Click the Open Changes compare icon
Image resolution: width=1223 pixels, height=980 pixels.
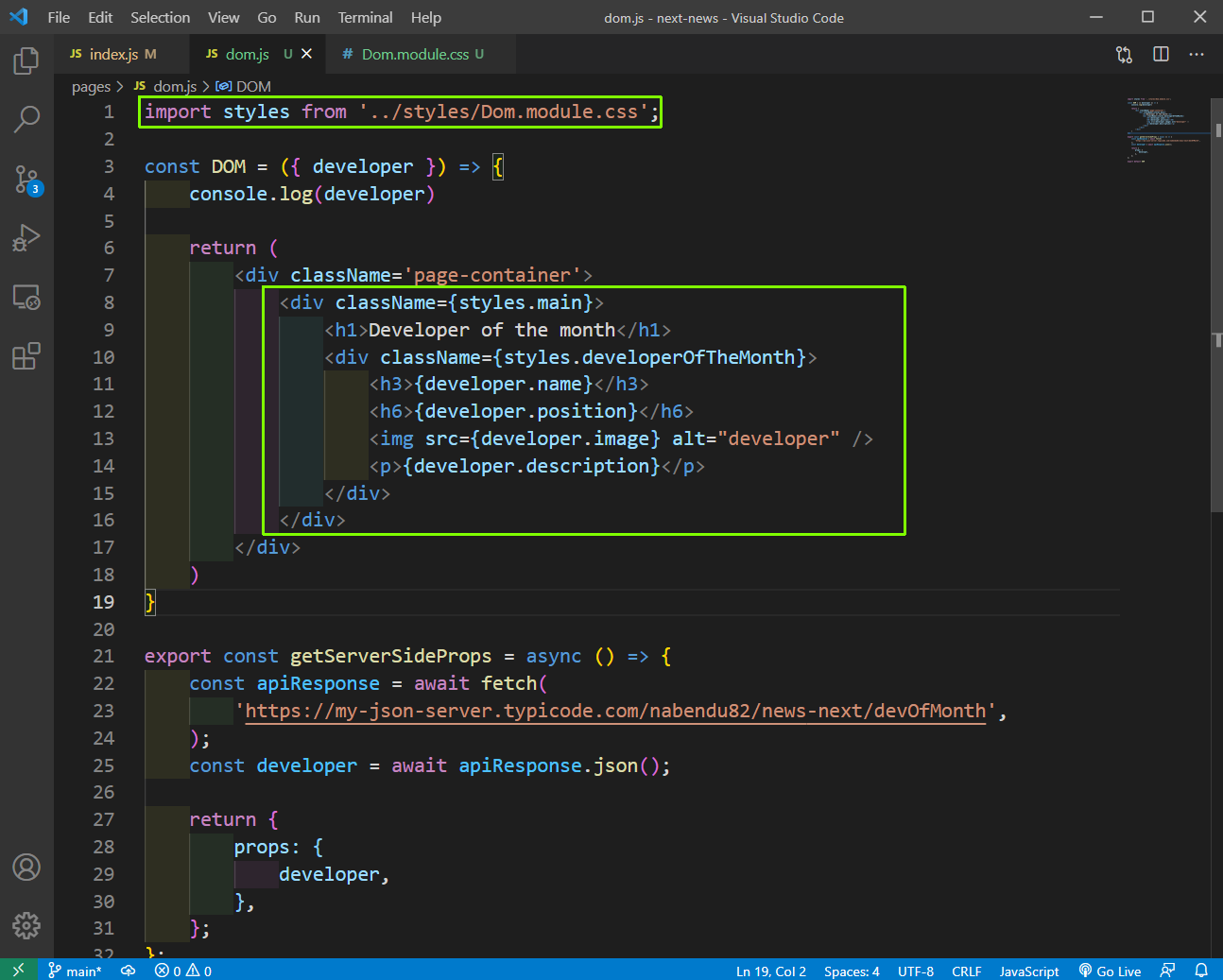point(1124,54)
